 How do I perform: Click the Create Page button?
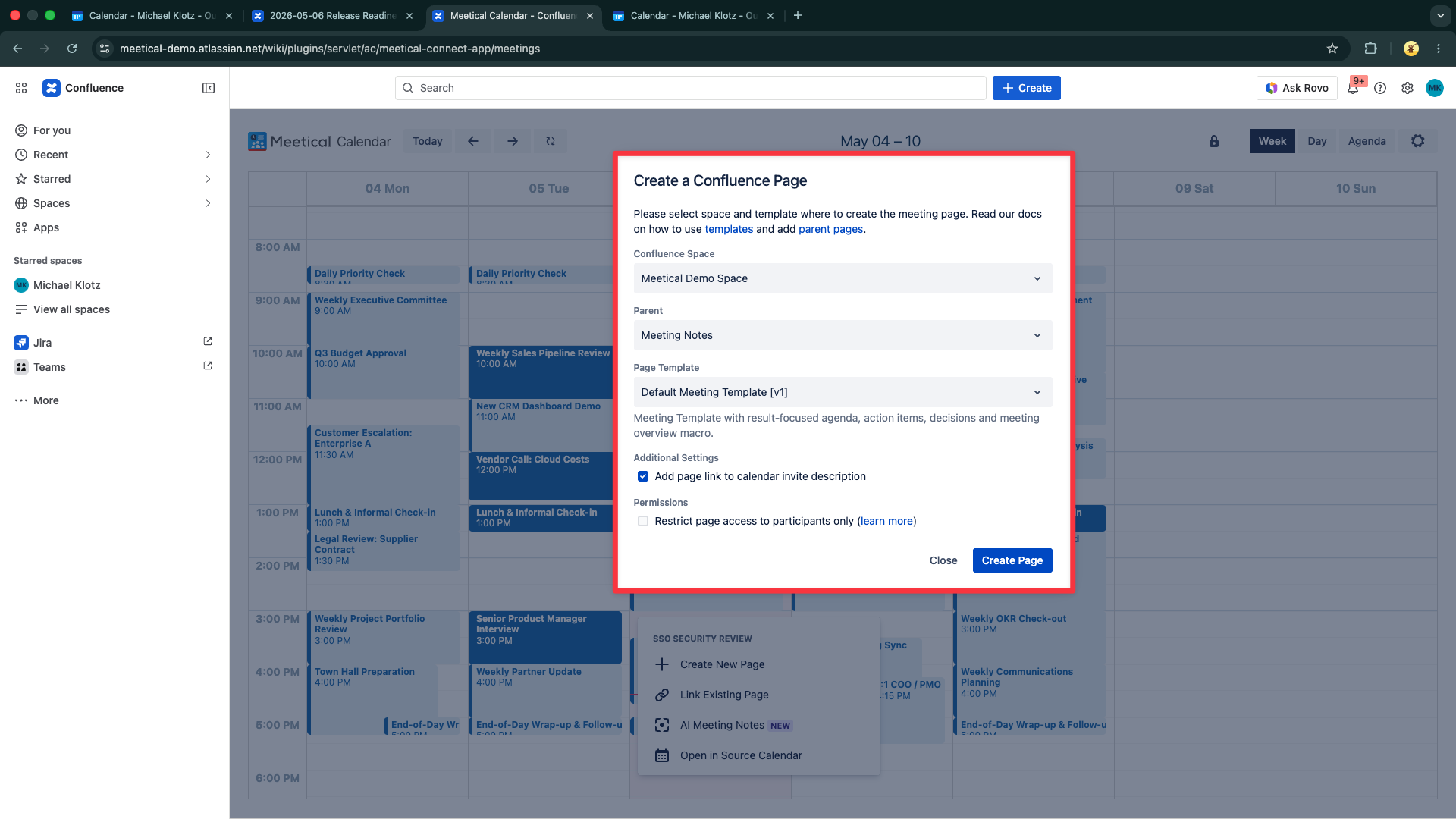[1012, 560]
